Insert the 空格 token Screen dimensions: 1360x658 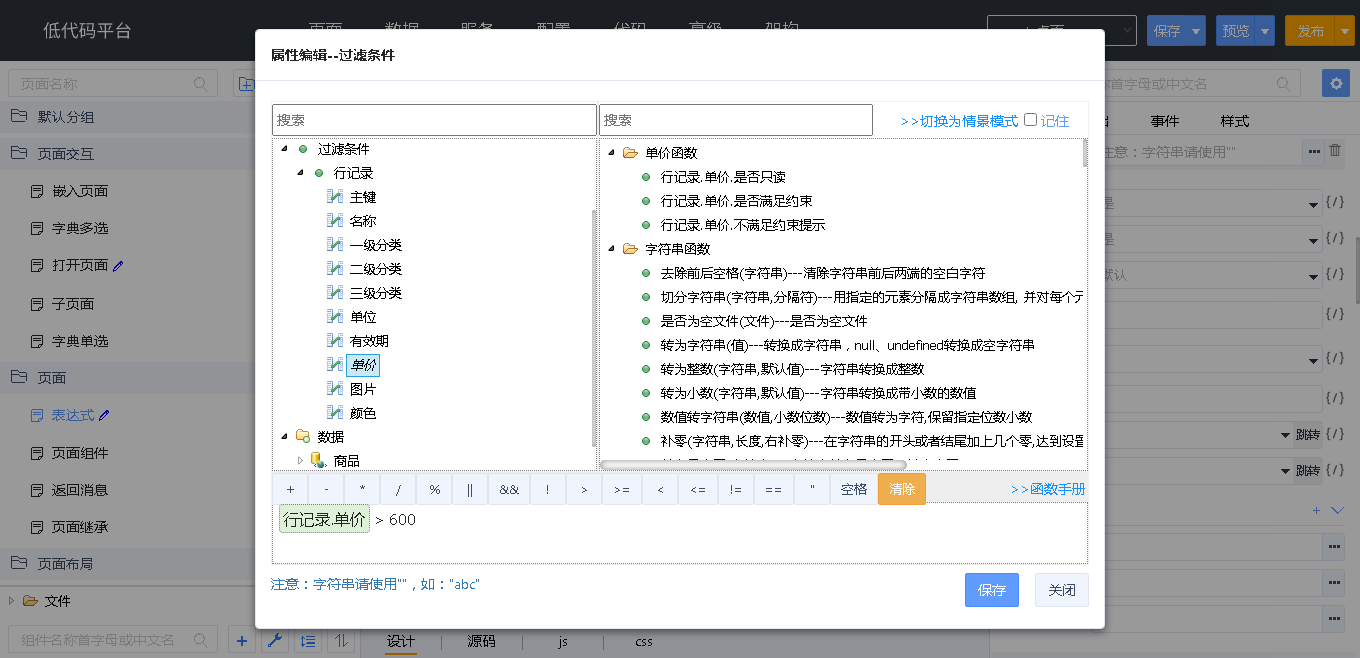pyautogui.click(x=854, y=489)
